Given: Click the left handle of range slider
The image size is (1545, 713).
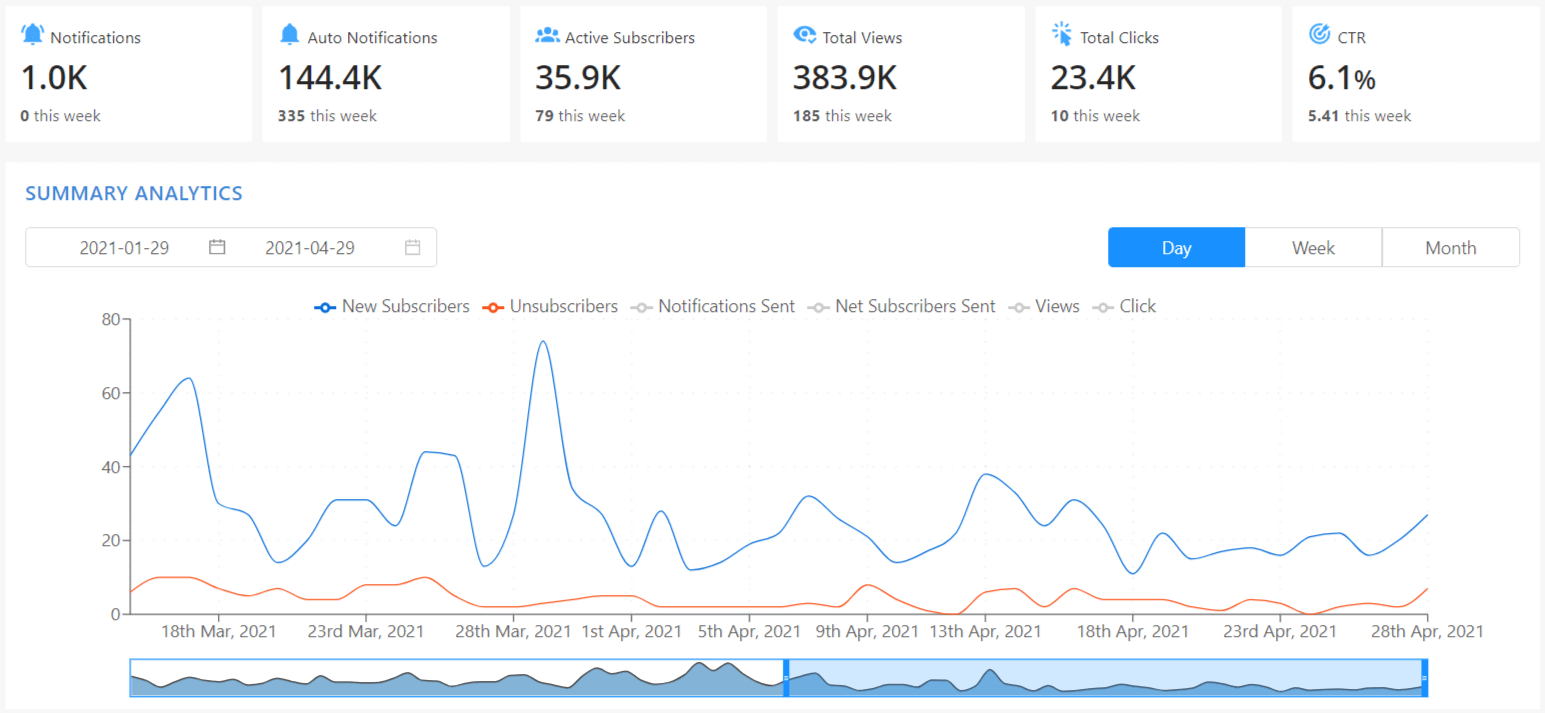Looking at the screenshot, I should tap(786, 678).
